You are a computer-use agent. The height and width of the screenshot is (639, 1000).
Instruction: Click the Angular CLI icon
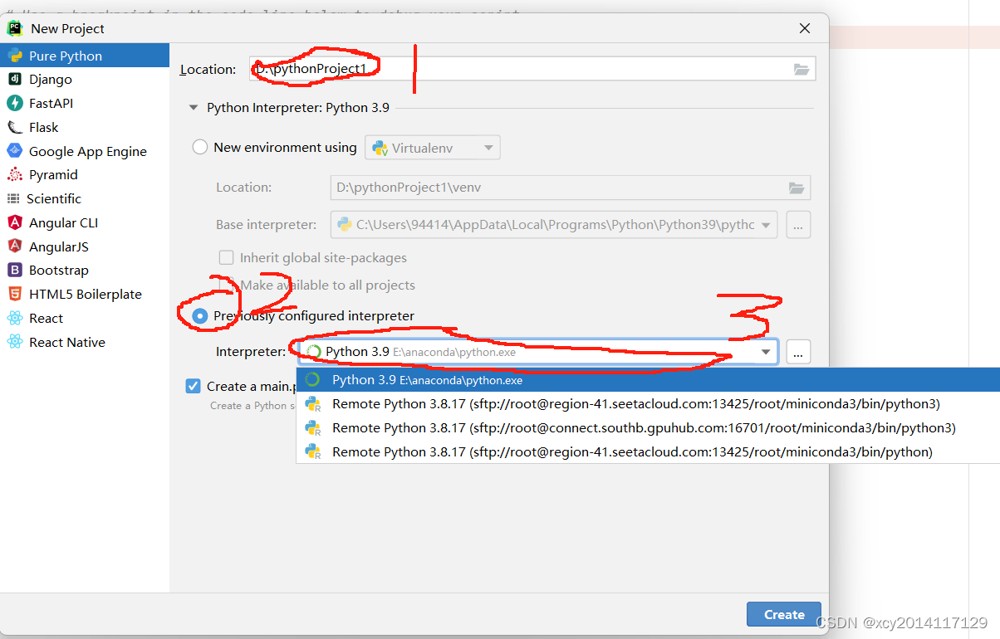click(15, 222)
